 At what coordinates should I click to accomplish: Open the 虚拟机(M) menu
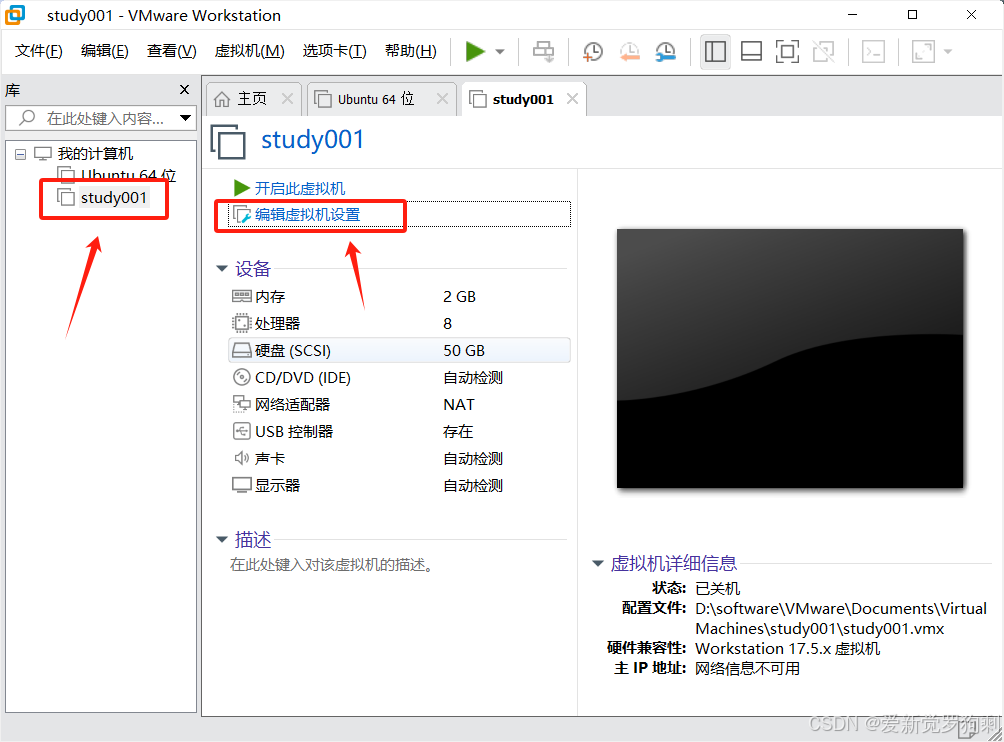click(x=249, y=51)
